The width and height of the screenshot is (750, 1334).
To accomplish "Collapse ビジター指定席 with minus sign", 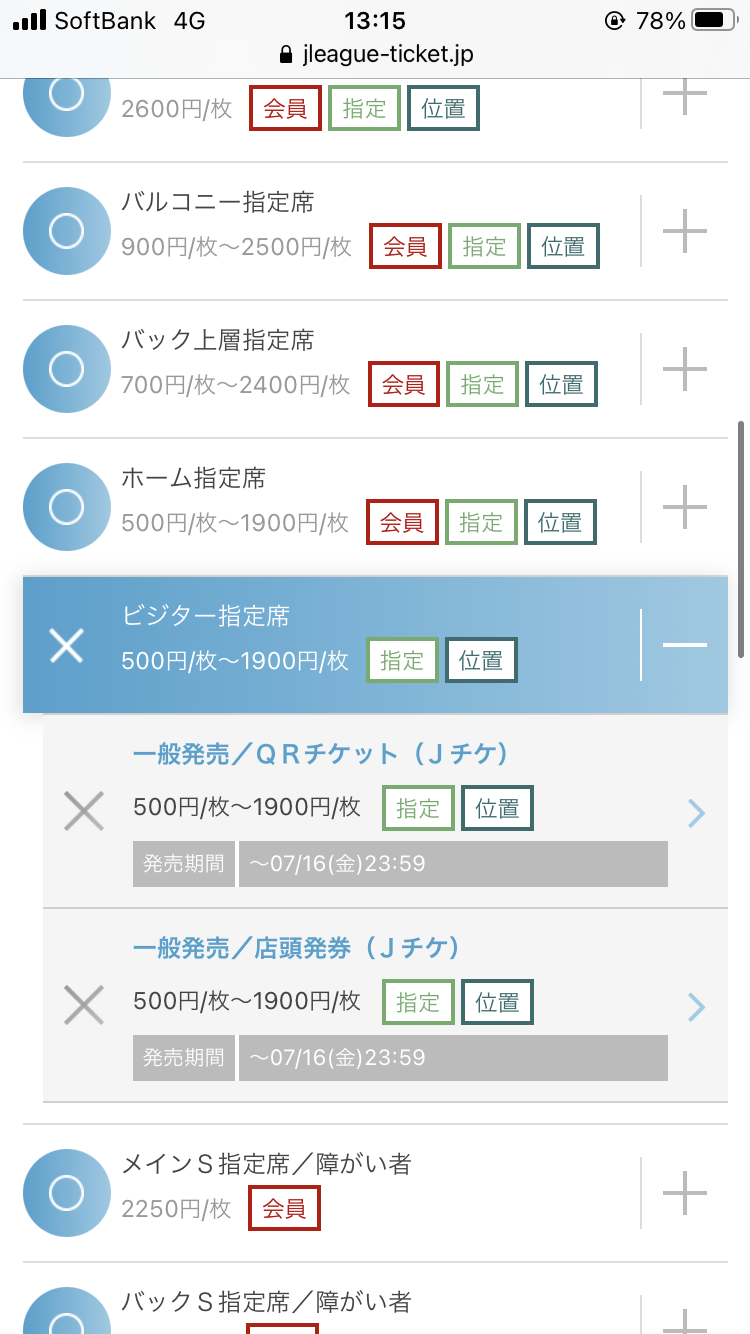I will (685, 645).
